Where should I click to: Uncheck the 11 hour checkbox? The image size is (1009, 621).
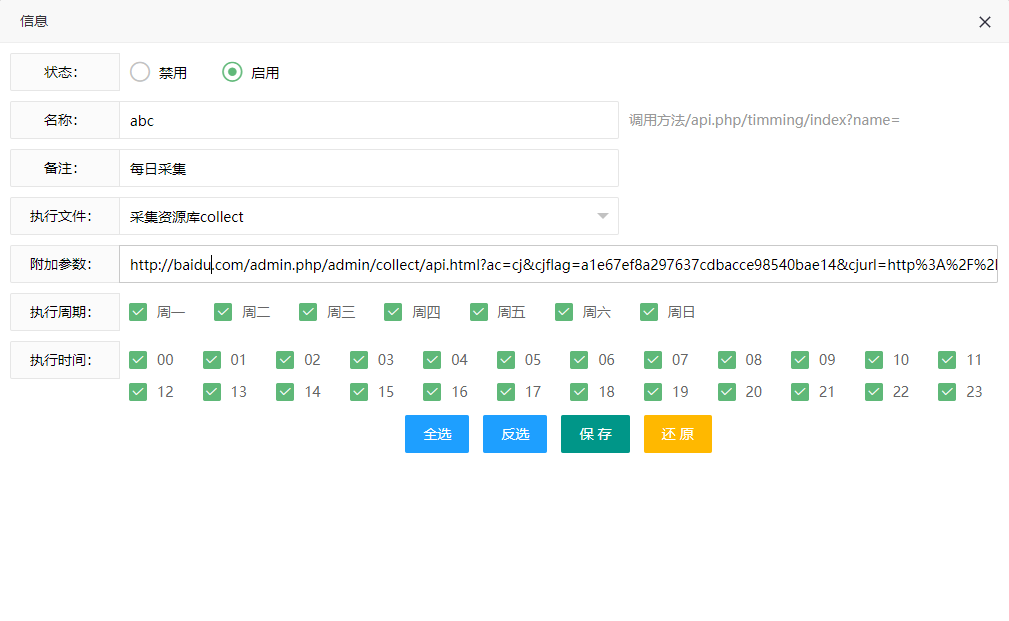(x=947, y=360)
